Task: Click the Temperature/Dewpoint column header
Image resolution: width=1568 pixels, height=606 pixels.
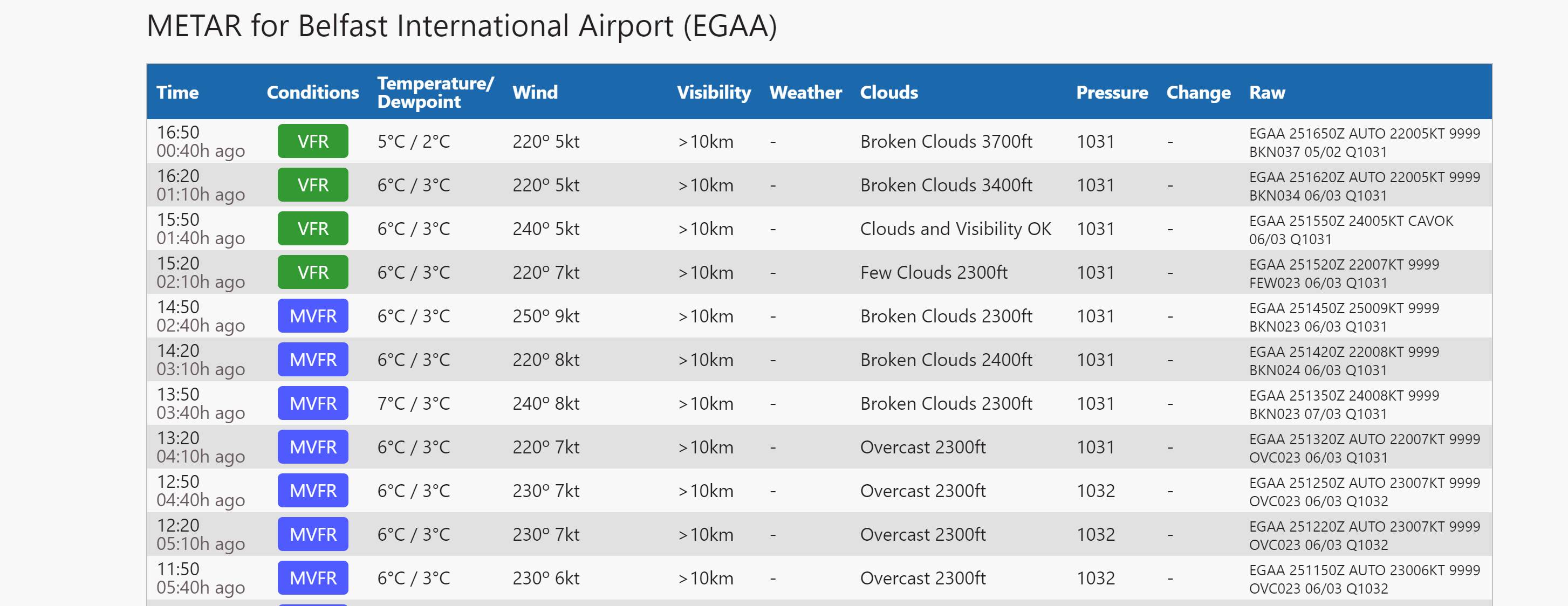Action: click(x=435, y=93)
